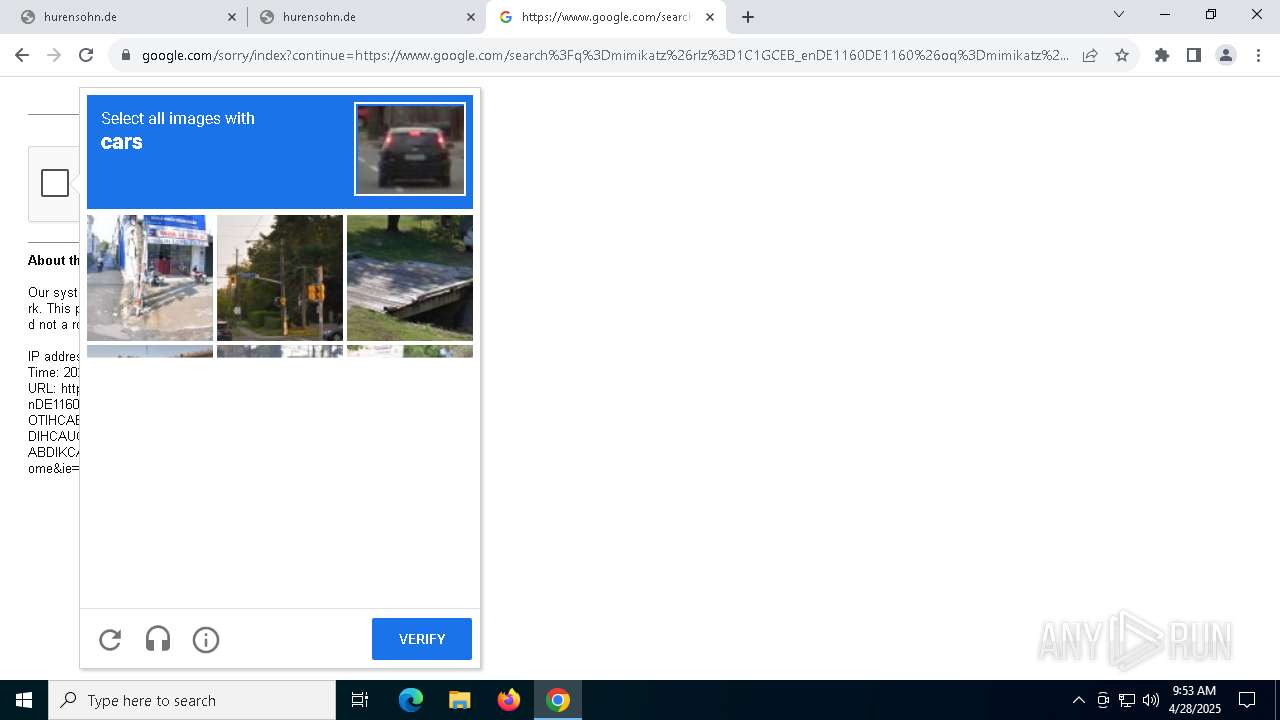Viewport: 1280px width, 720px height.
Task: Close the first hurensohn.de tab
Action: pyautogui.click(x=232, y=17)
